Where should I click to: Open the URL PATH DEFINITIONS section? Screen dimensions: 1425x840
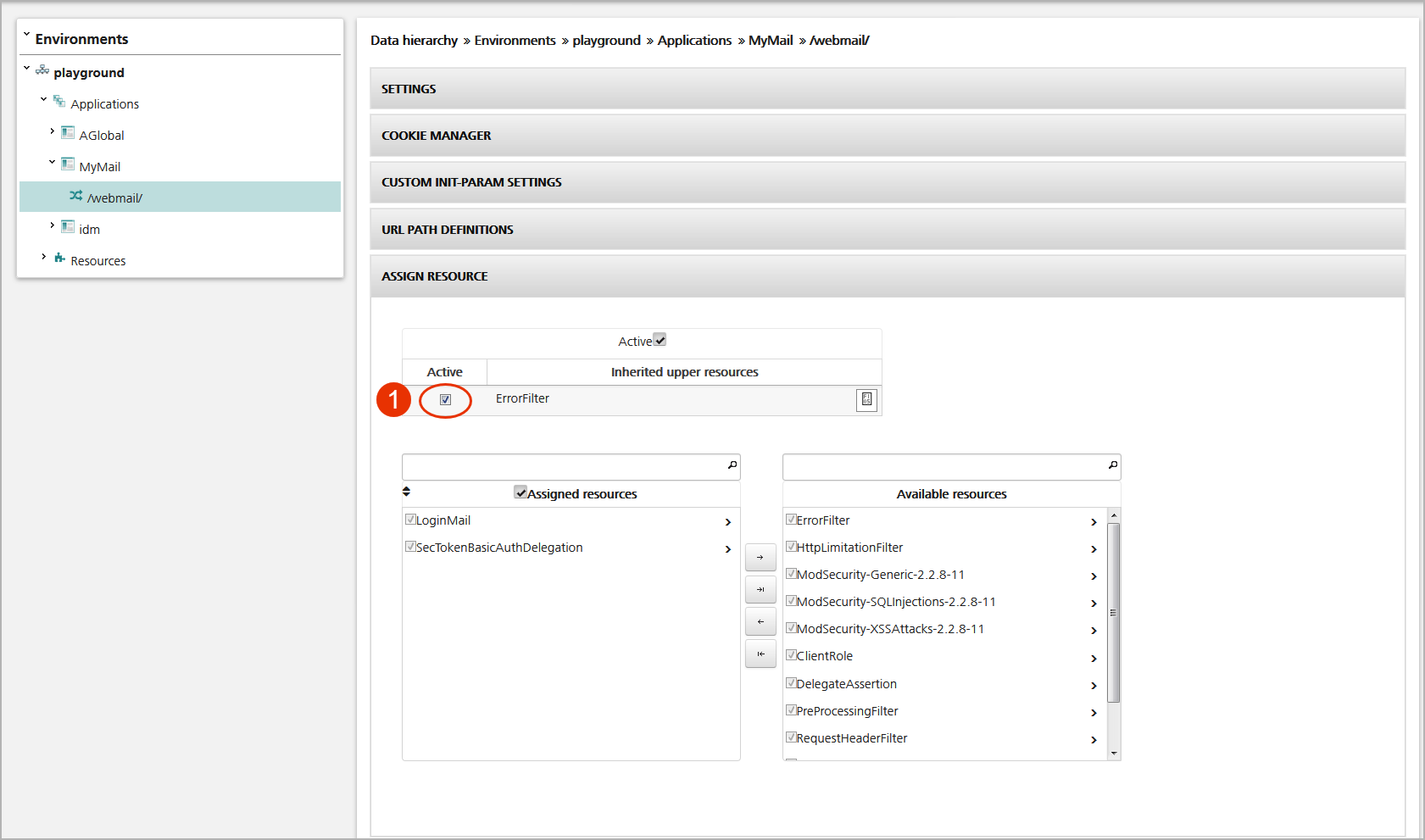point(888,230)
